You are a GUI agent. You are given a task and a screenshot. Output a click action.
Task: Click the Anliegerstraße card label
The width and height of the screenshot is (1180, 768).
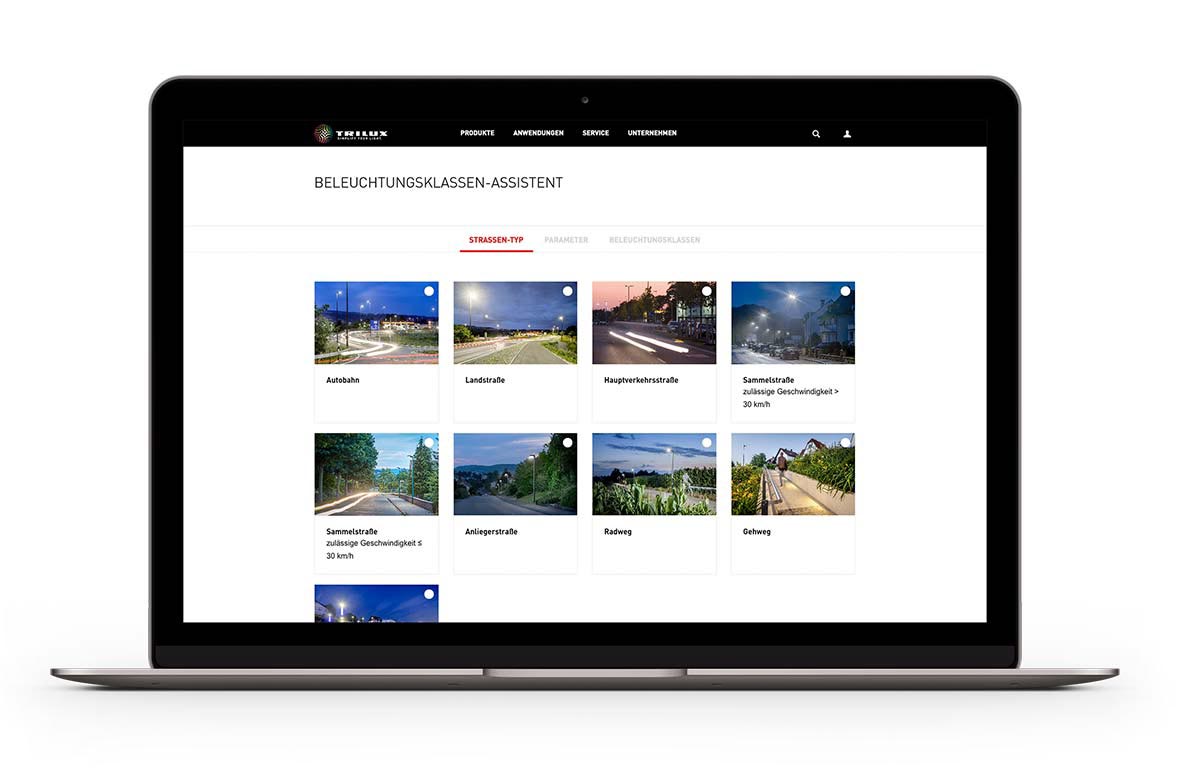tap(491, 532)
